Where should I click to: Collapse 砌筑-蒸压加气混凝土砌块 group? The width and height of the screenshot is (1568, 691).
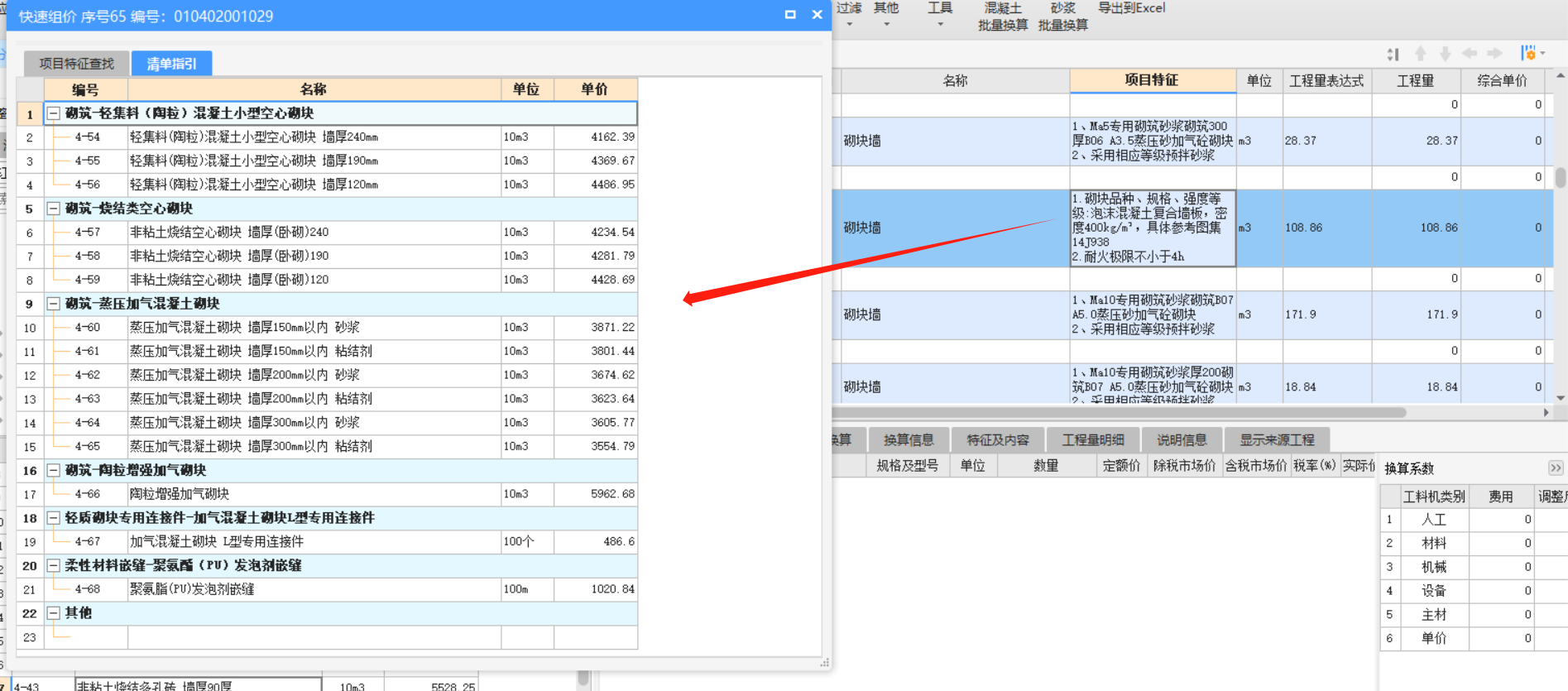tap(53, 304)
